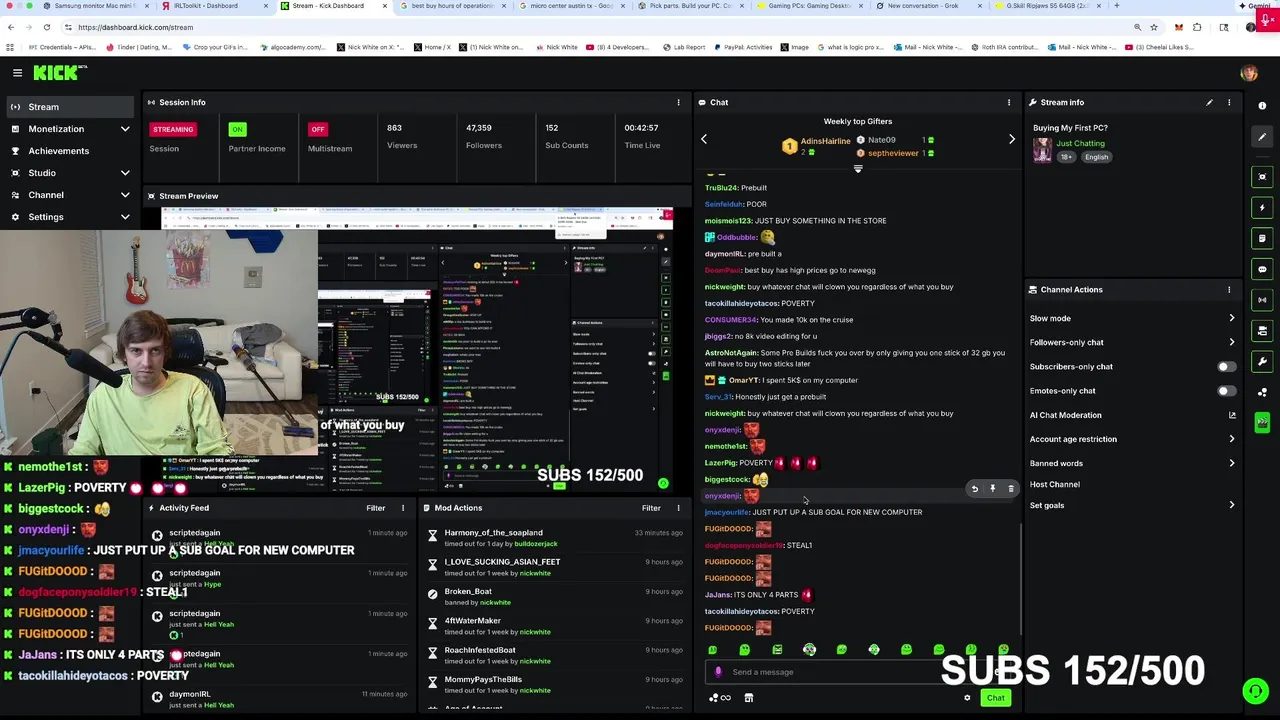Click the info icon in the right sidebar
The height and width of the screenshot is (720, 1280).
pyautogui.click(x=1262, y=106)
